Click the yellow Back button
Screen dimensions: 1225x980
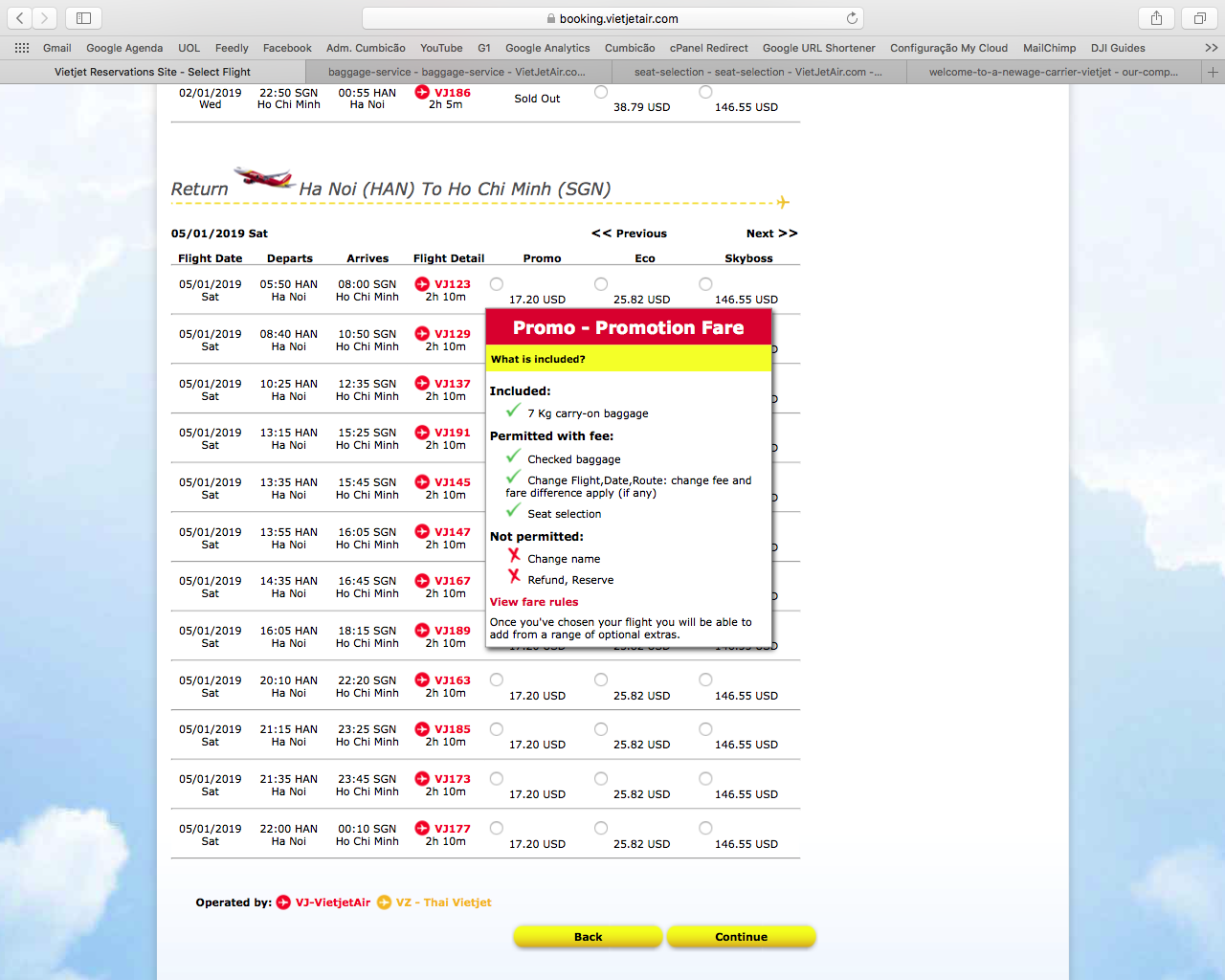[x=588, y=937]
